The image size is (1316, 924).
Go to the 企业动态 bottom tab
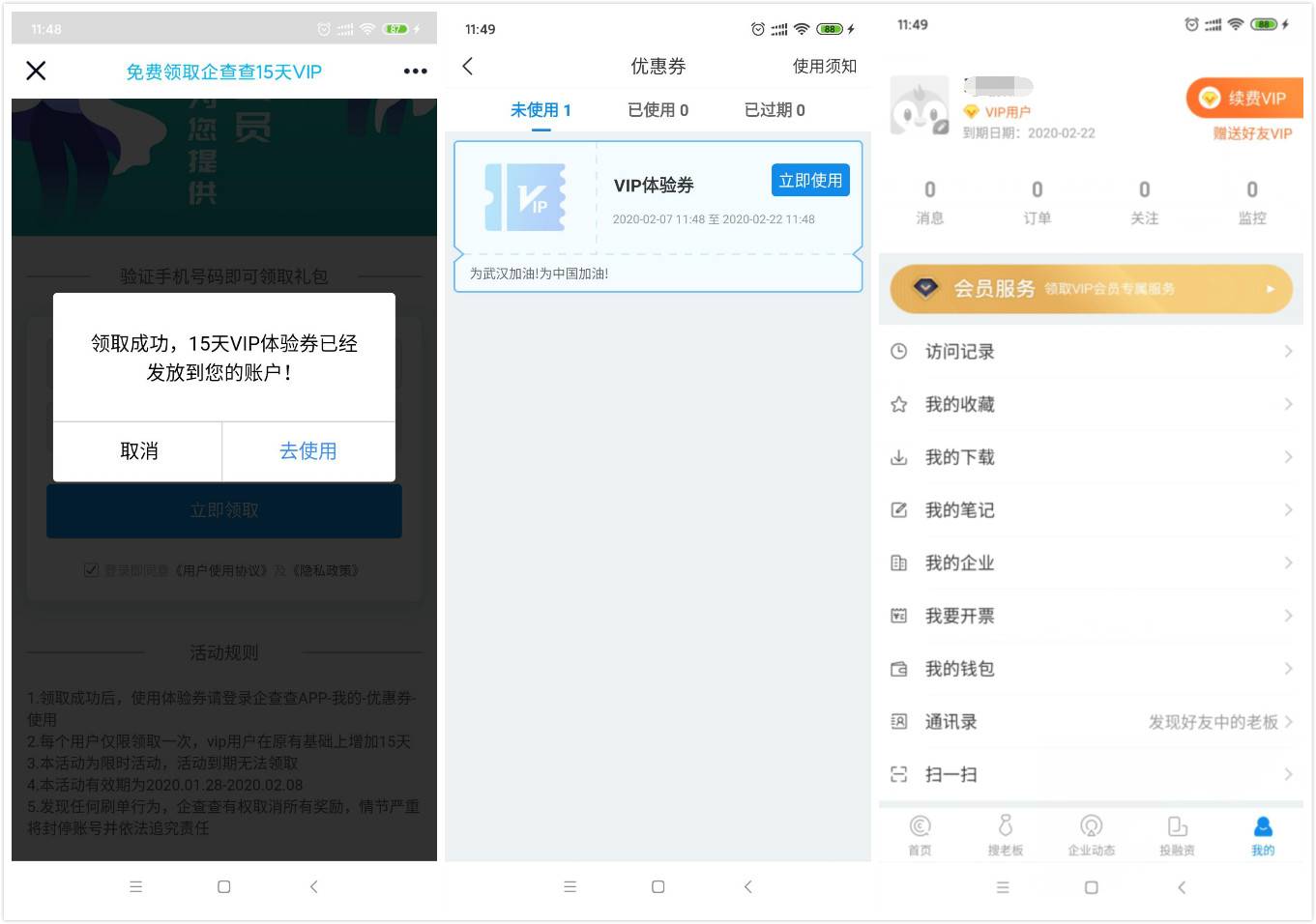point(1092,835)
